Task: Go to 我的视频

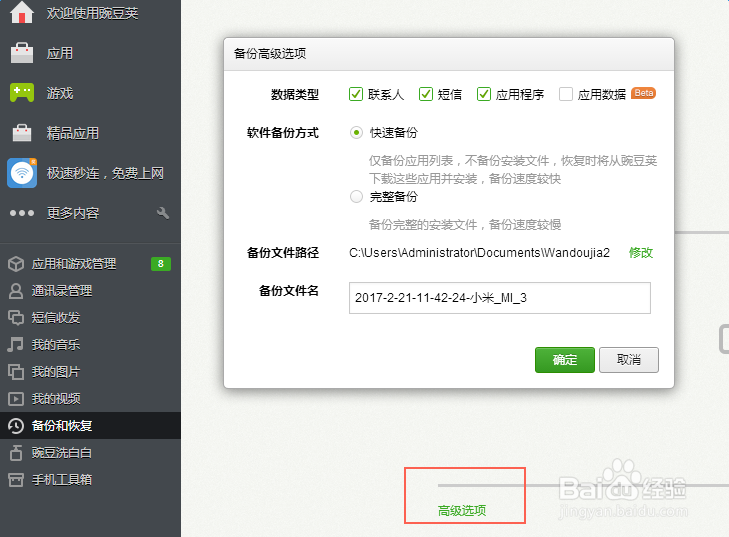Action: click(56, 398)
